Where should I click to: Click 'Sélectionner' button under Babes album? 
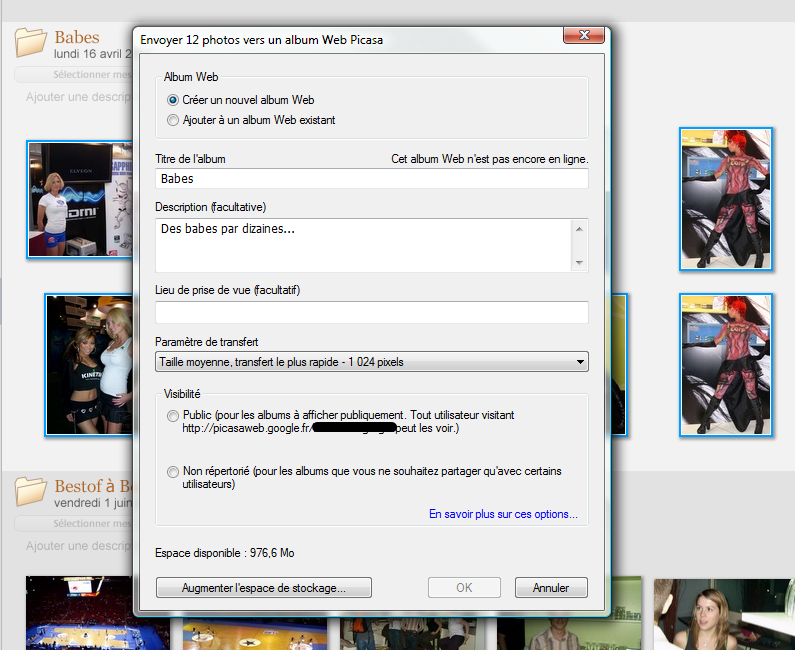pyautogui.click(x=74, y=75)
